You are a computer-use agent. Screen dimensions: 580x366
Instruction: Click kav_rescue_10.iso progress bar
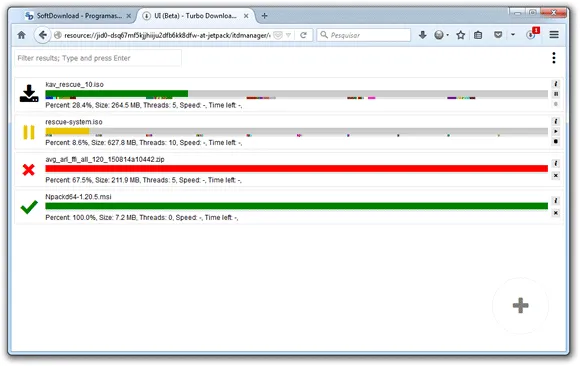296,94
